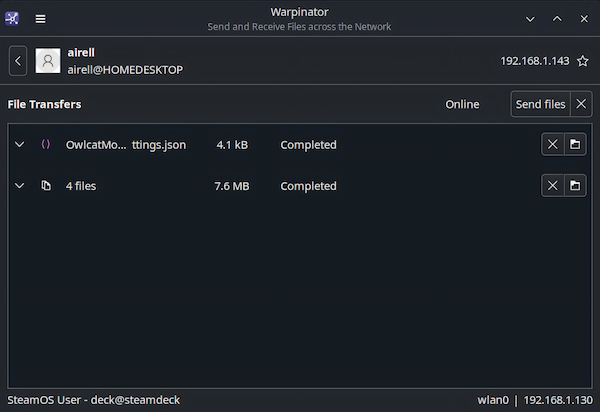Expand the 4 files transfer row

click(19, 186)
